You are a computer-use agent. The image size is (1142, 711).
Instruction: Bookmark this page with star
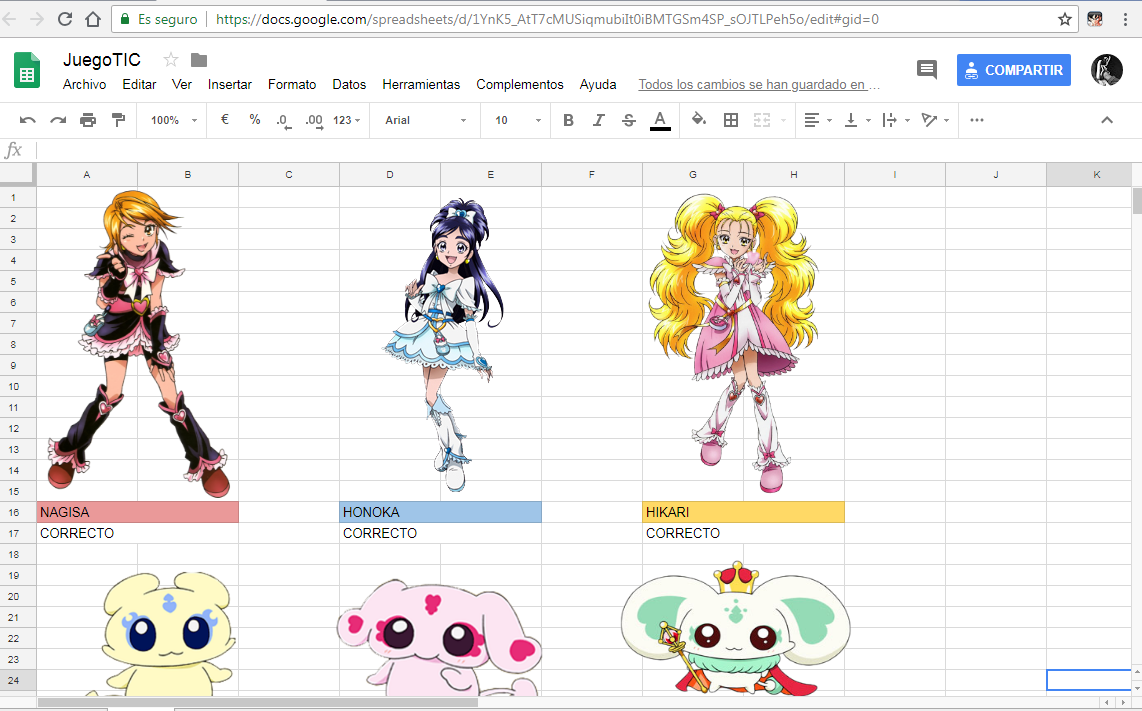tap(1065, 19)
